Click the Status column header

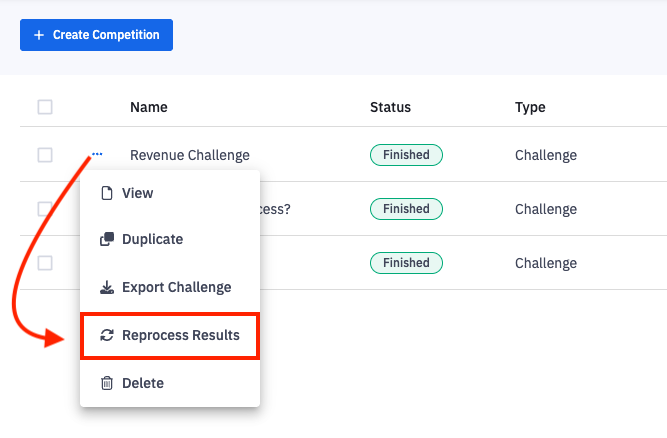click(x=390, y=107)
